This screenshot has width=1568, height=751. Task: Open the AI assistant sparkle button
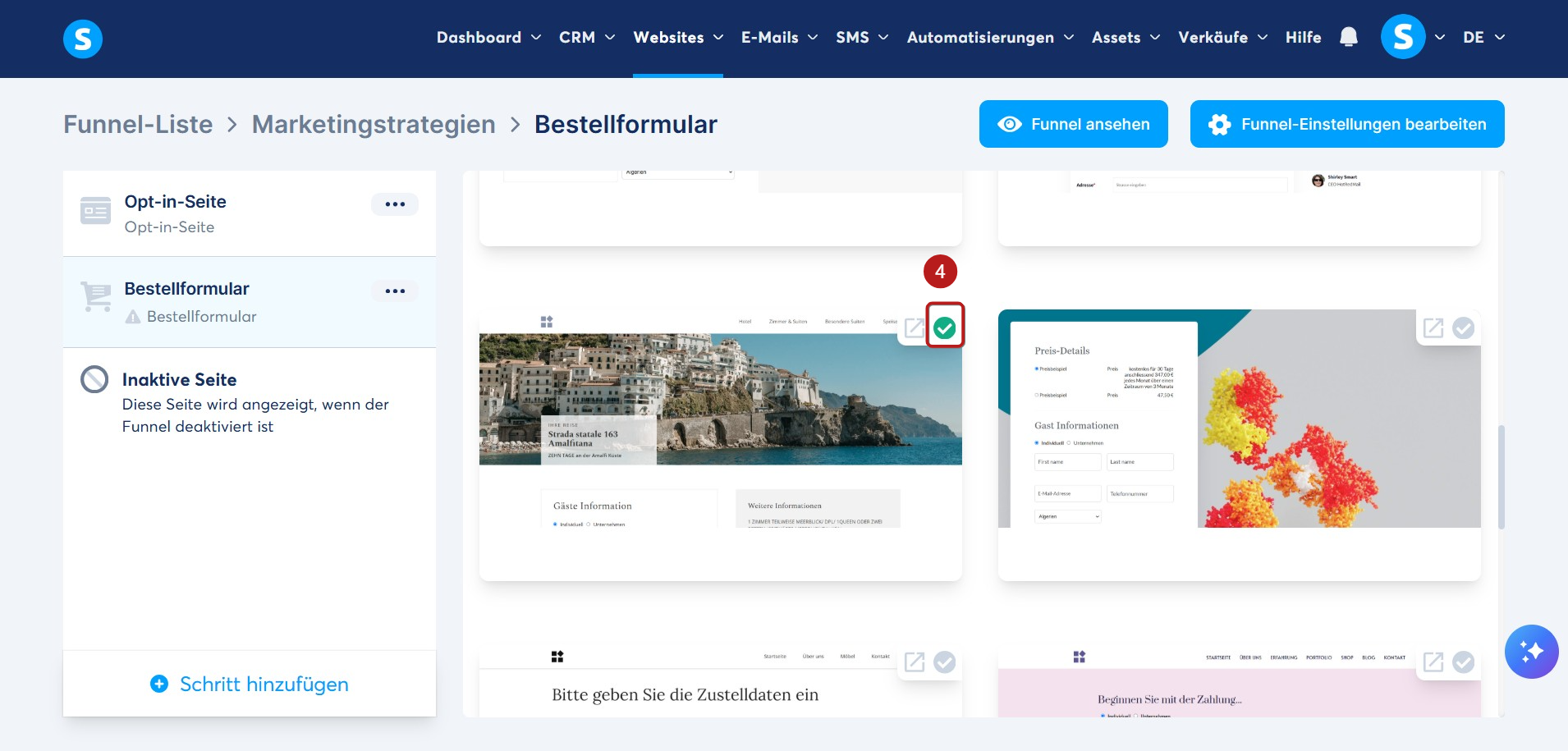point(1531,652)
